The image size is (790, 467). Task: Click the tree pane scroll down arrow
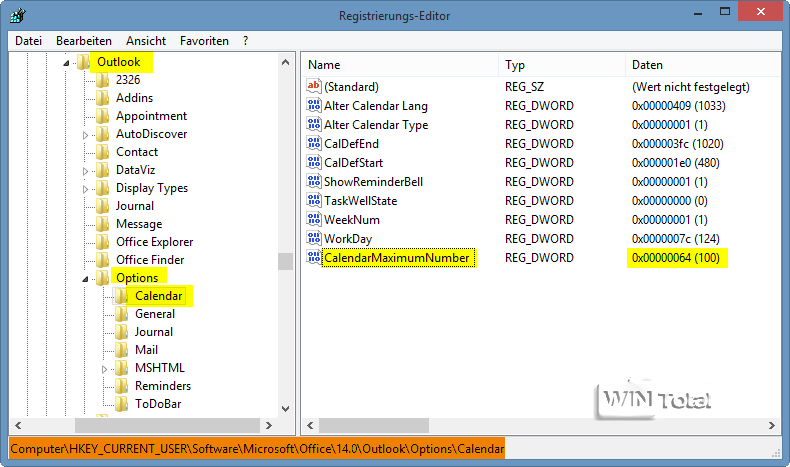click(286, 409)
